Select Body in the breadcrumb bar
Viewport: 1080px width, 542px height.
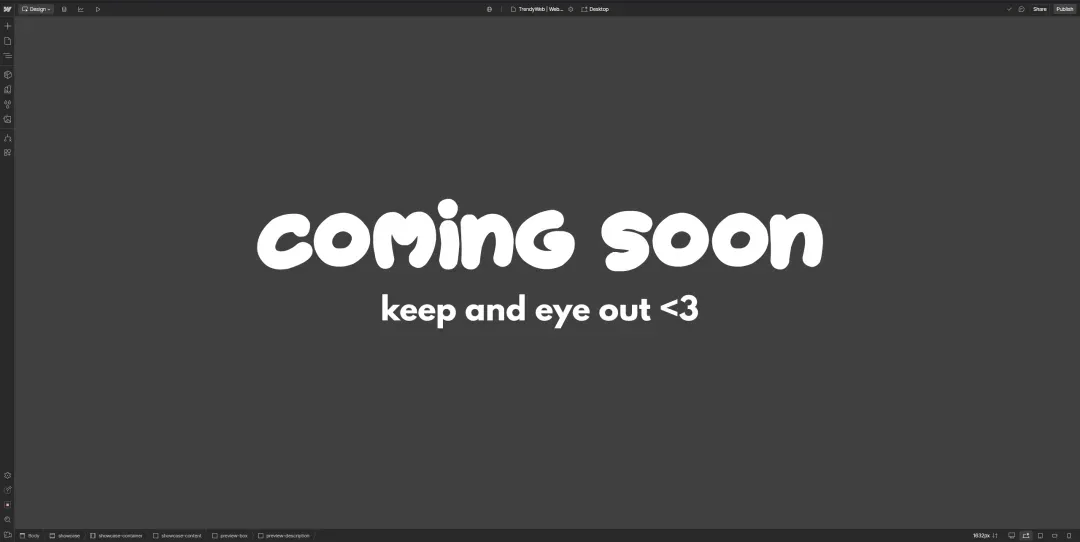pyautogui.click(x=30, y=535)
